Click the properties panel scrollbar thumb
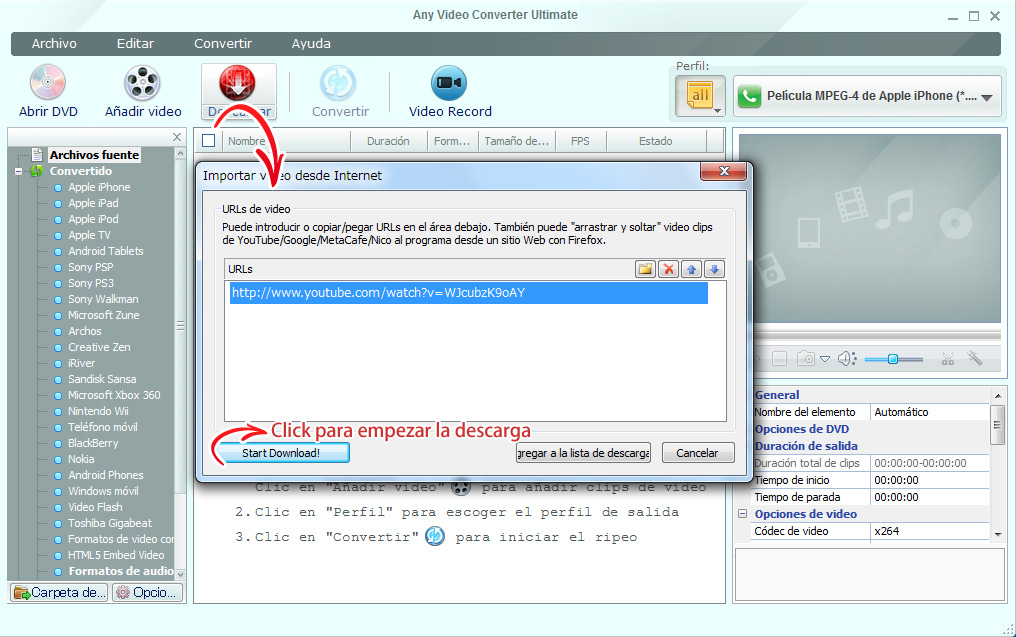 [x=998, y=425]
